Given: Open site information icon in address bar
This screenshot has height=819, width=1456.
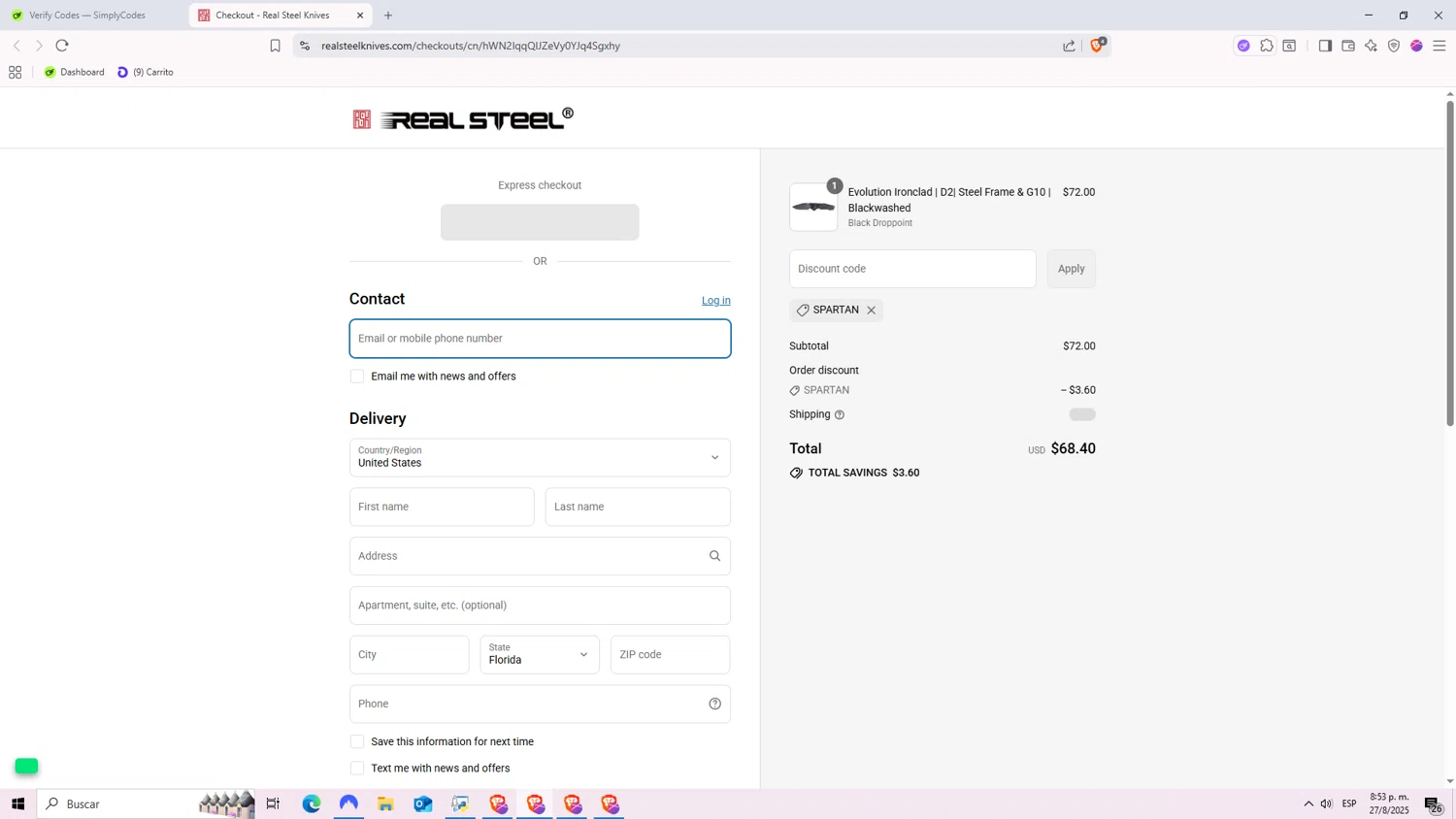Looking at the screenshot, I should click(x=304, y=46).
